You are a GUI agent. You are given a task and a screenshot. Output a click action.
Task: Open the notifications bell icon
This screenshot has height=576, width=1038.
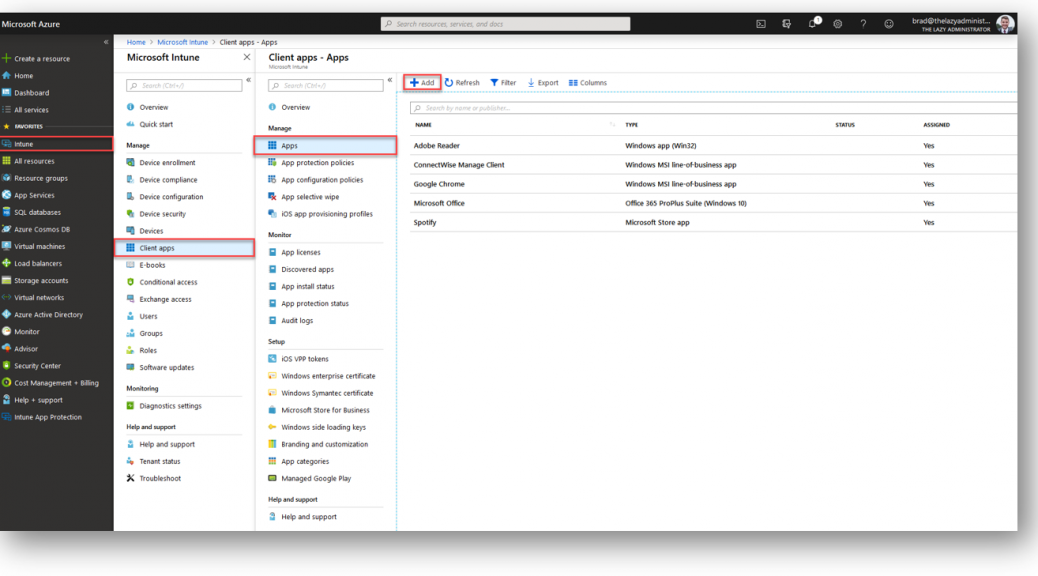(x=813, y=24)
